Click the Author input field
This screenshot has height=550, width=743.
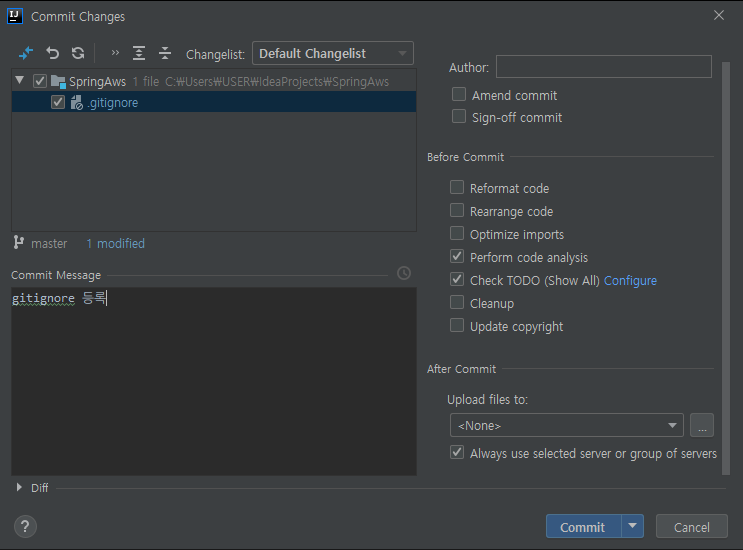tap(603, 67)
